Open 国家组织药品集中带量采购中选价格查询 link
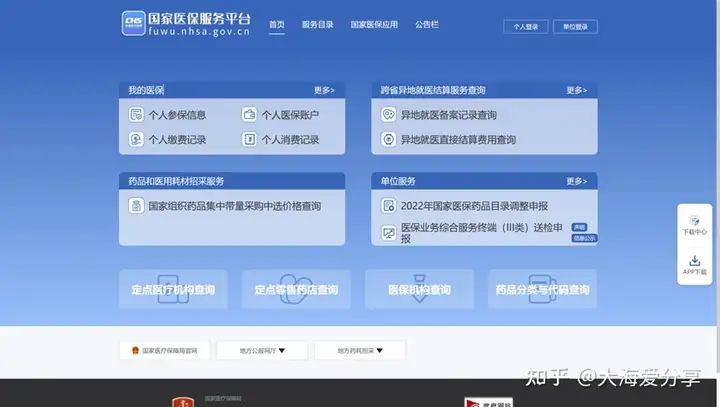Screen dimensions: 720x407 235,206
